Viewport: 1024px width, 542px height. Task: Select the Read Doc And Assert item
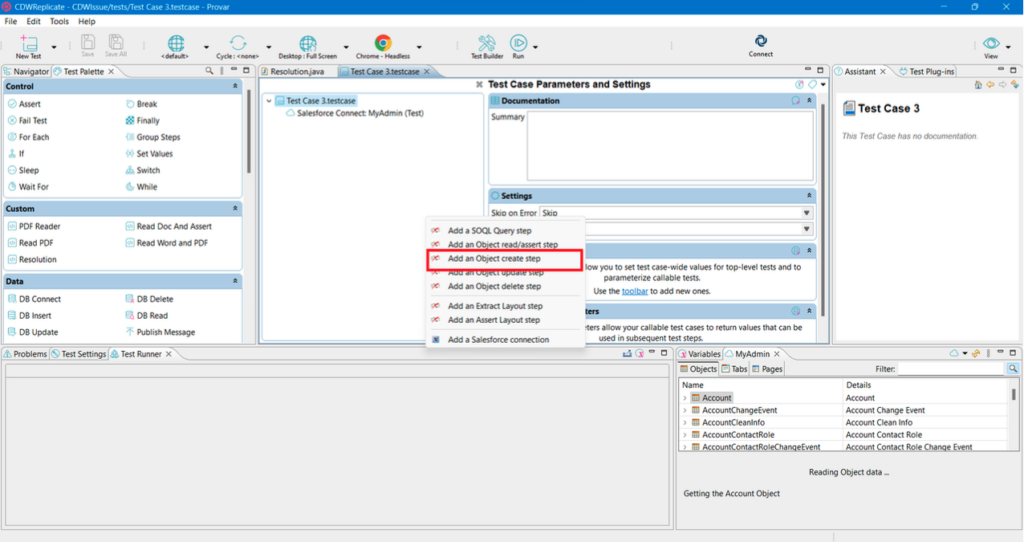(168, 226)
